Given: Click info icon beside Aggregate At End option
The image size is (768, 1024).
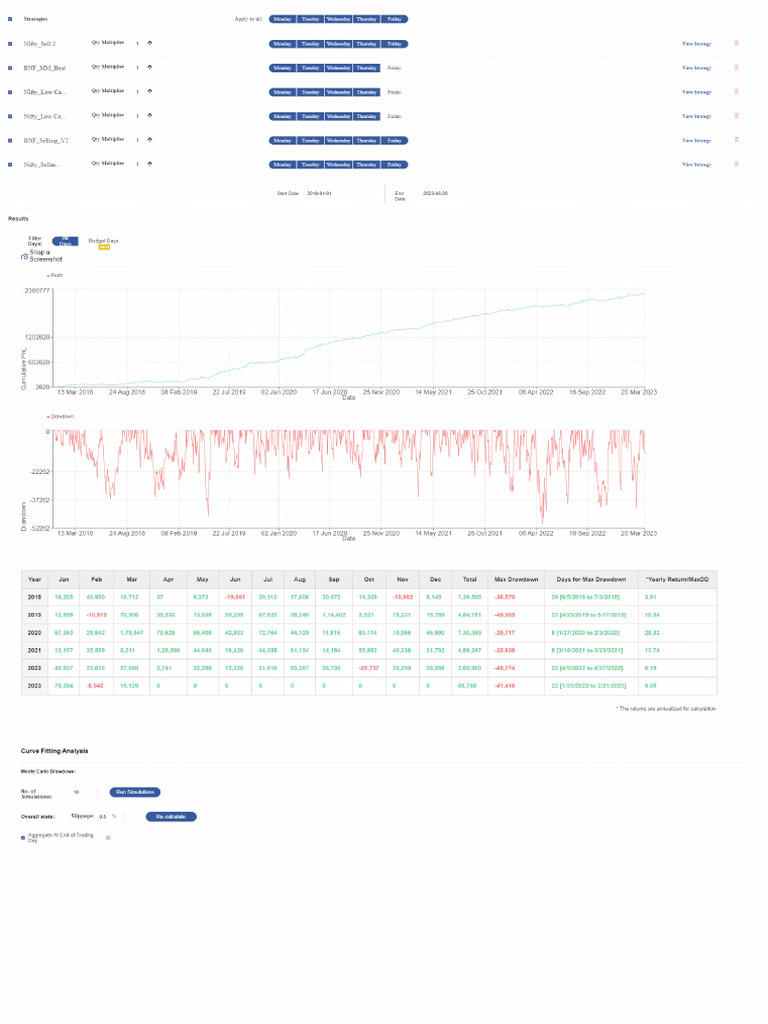Looking at the screenshot, I should pyautogui.click(x=108, y=837).
